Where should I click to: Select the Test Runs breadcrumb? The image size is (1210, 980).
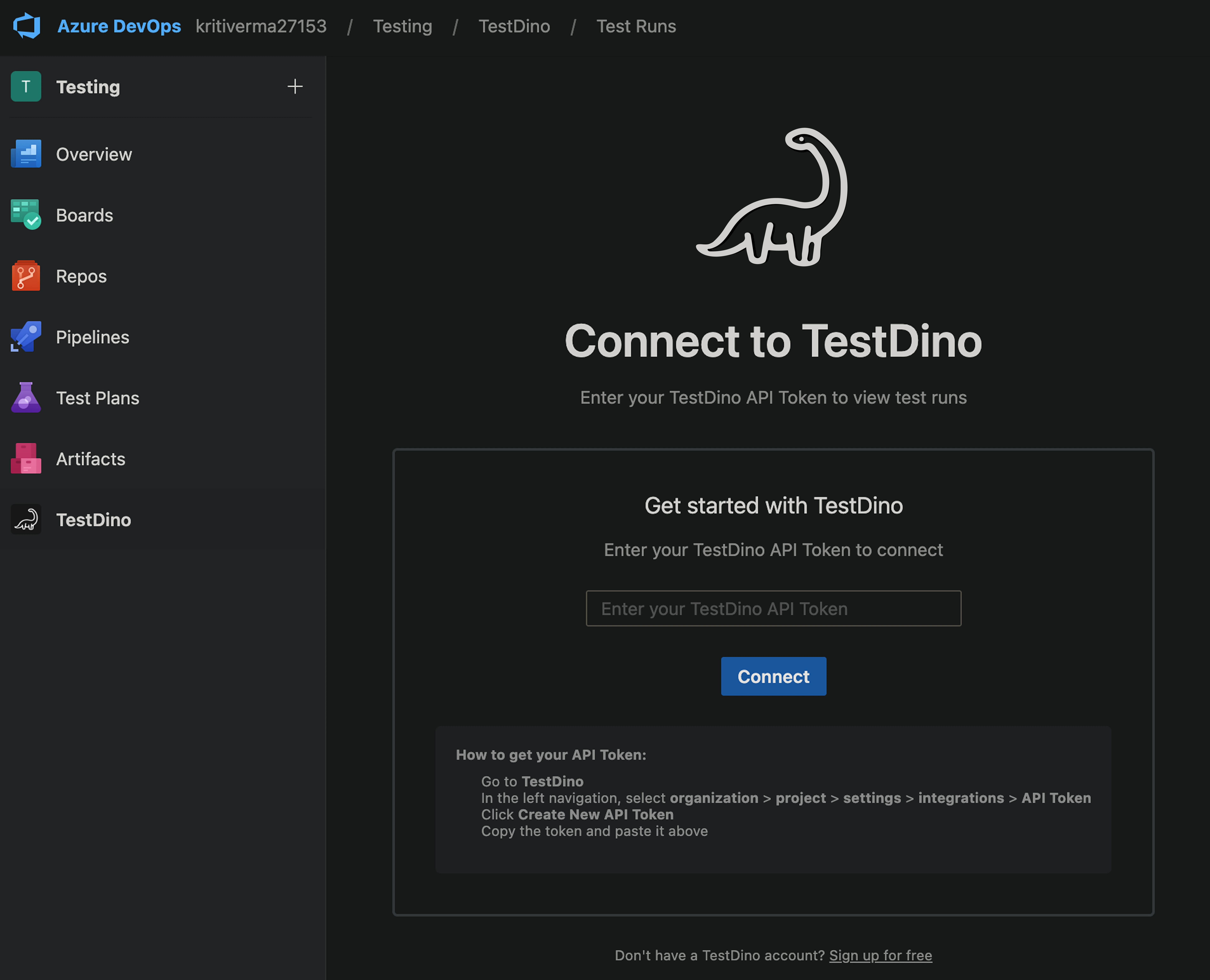point(636,26)
